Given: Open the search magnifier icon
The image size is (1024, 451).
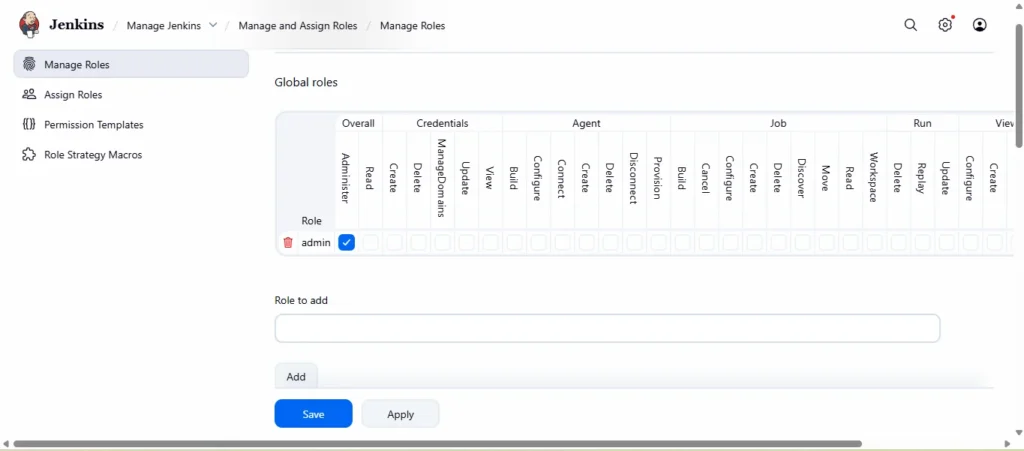Looking at the screenshot, I should (x=910, y=25).
